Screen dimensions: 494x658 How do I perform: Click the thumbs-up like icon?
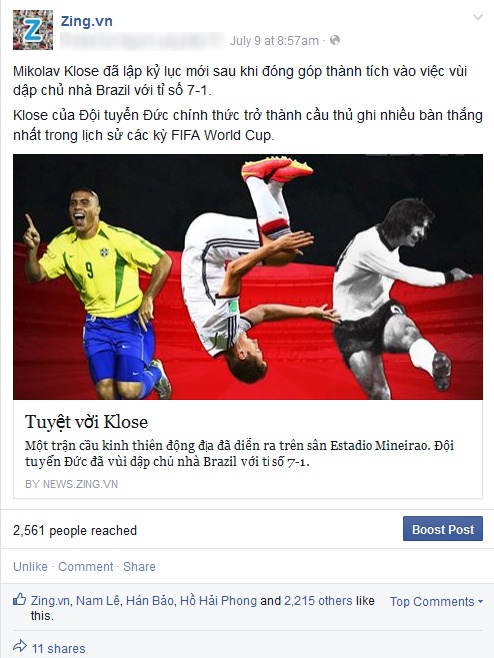[x=19, y=599]
